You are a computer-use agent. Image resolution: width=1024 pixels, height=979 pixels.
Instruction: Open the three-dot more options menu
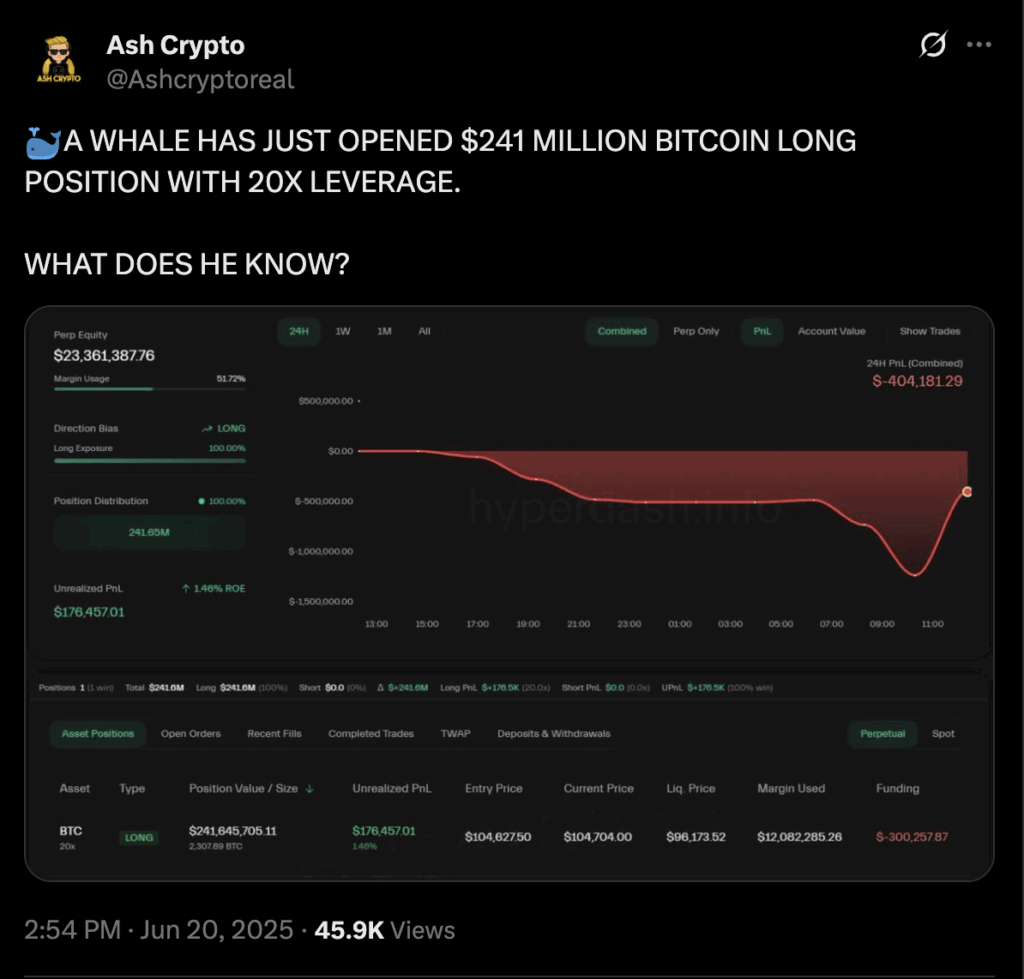979,46
